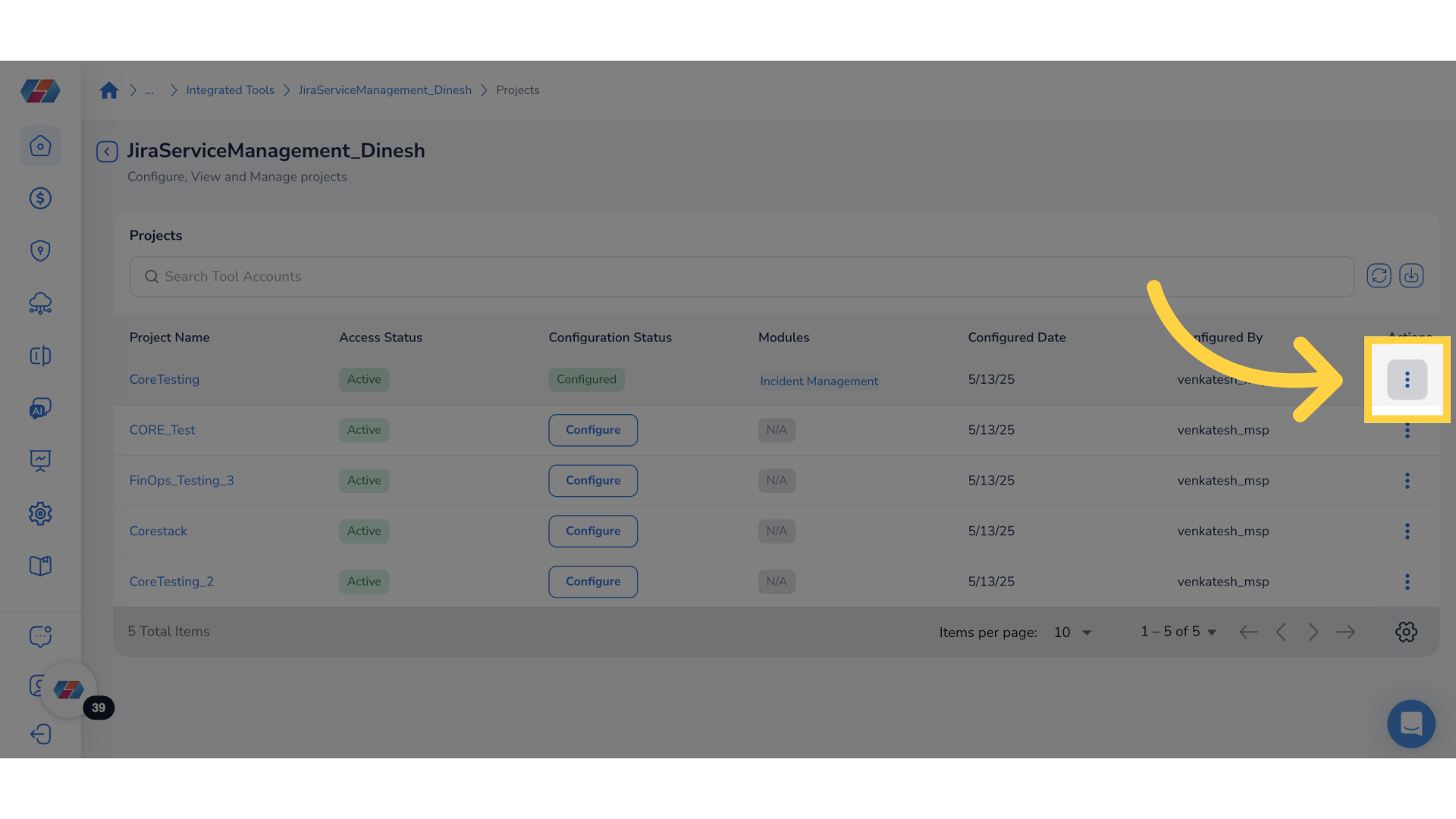Click 5 Total Items text
Screen dimensions: 1456x819
[168, 632]
